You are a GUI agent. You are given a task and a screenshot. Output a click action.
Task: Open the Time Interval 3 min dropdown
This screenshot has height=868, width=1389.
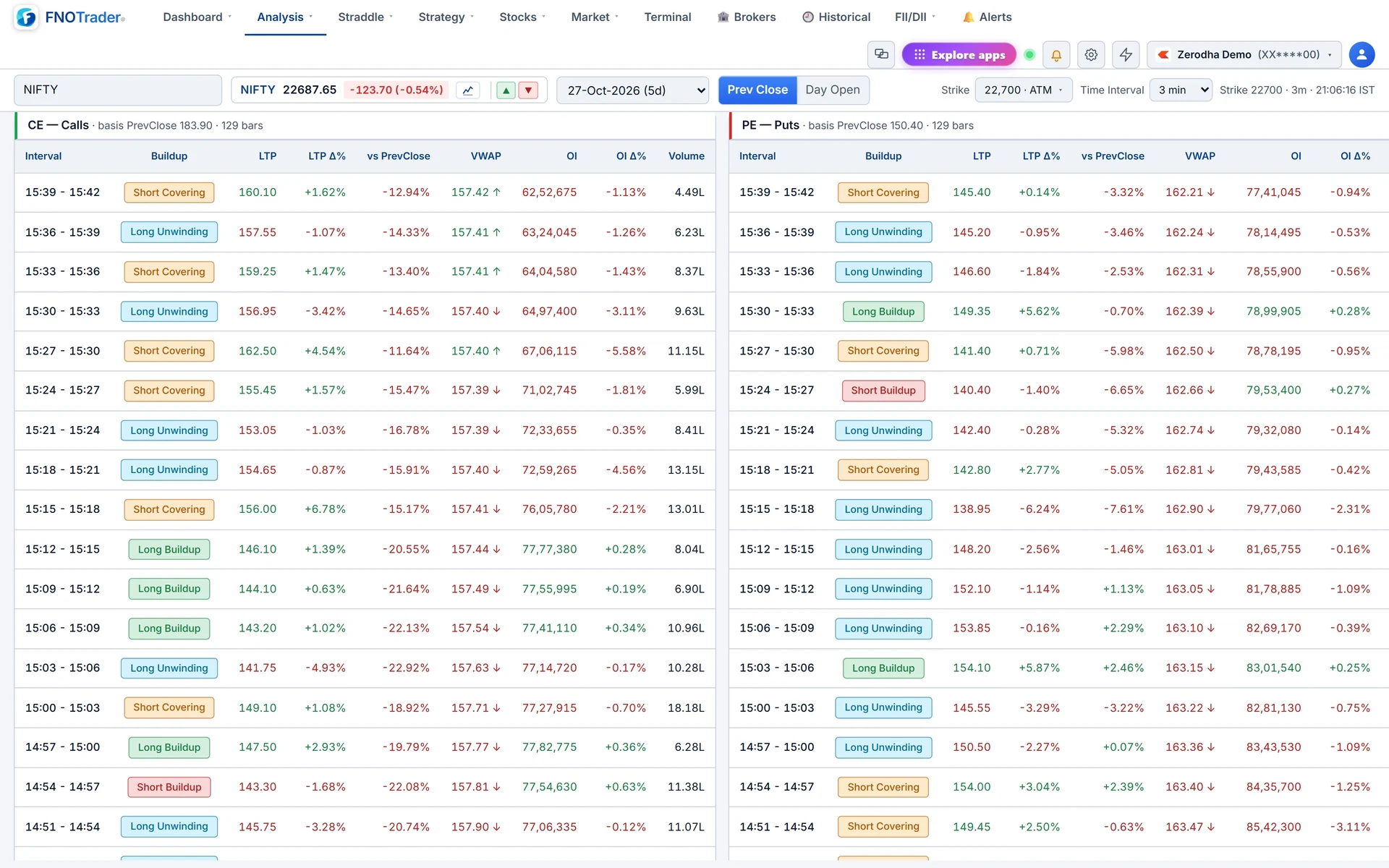[1181, 90]
